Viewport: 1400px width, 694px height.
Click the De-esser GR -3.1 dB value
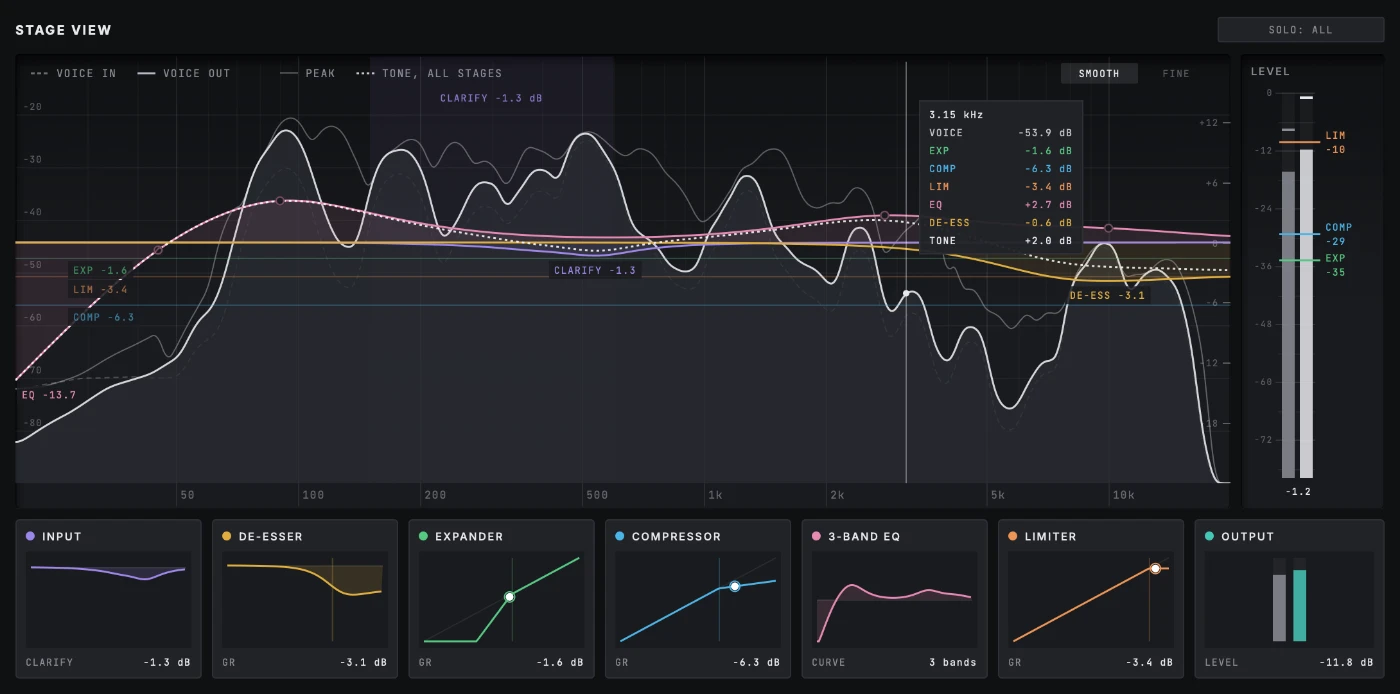point(365,662)
